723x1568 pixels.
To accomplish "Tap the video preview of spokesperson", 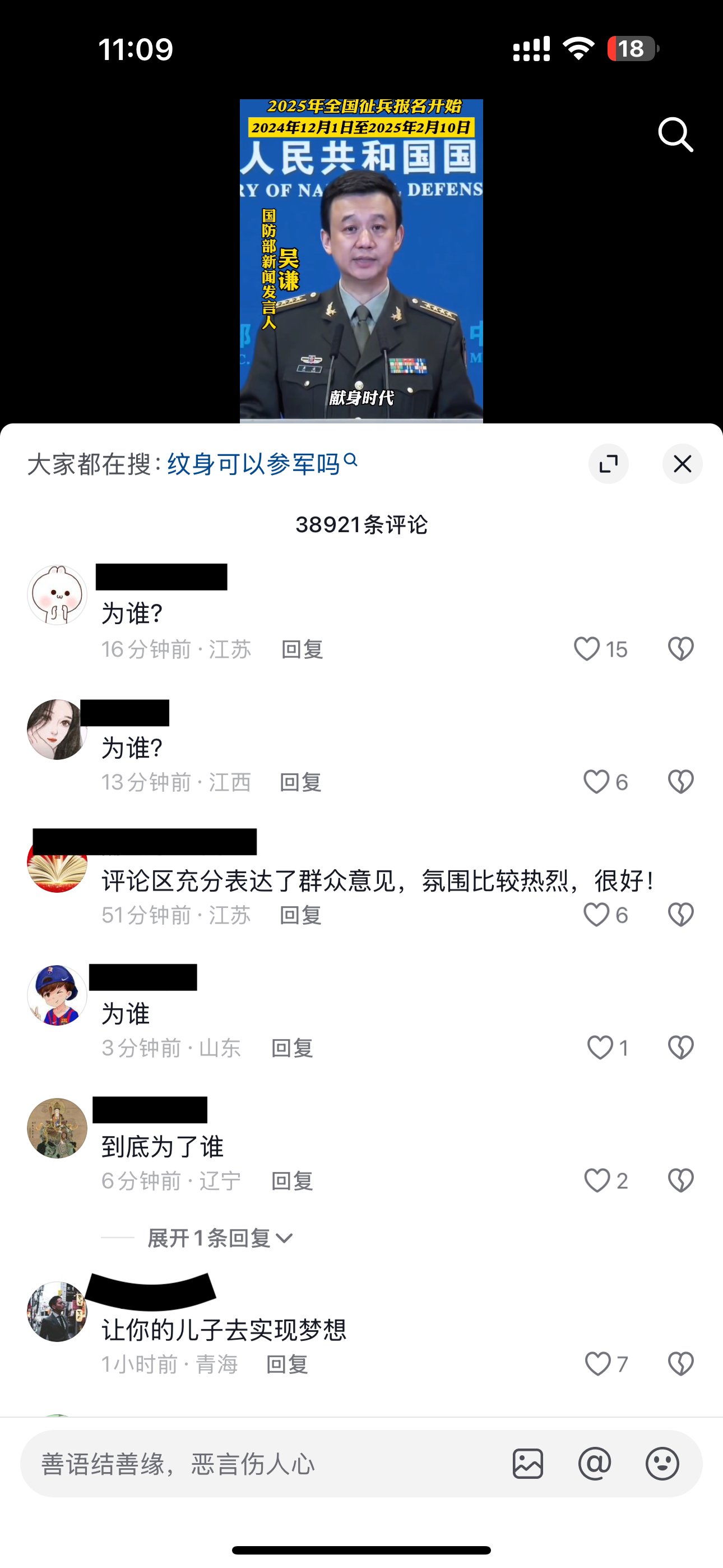I will 361,261.
